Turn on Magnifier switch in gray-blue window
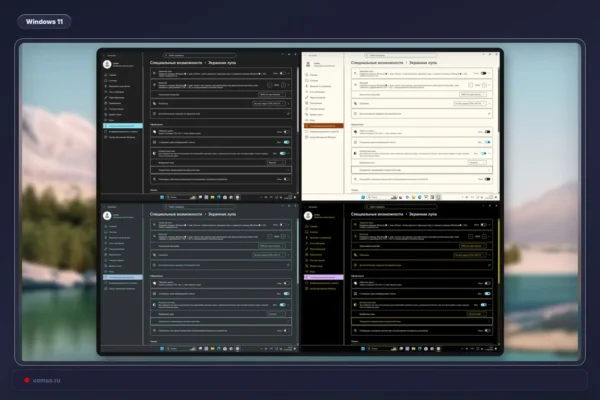Screen dimensions: 600x400 [x=282, y=225]
